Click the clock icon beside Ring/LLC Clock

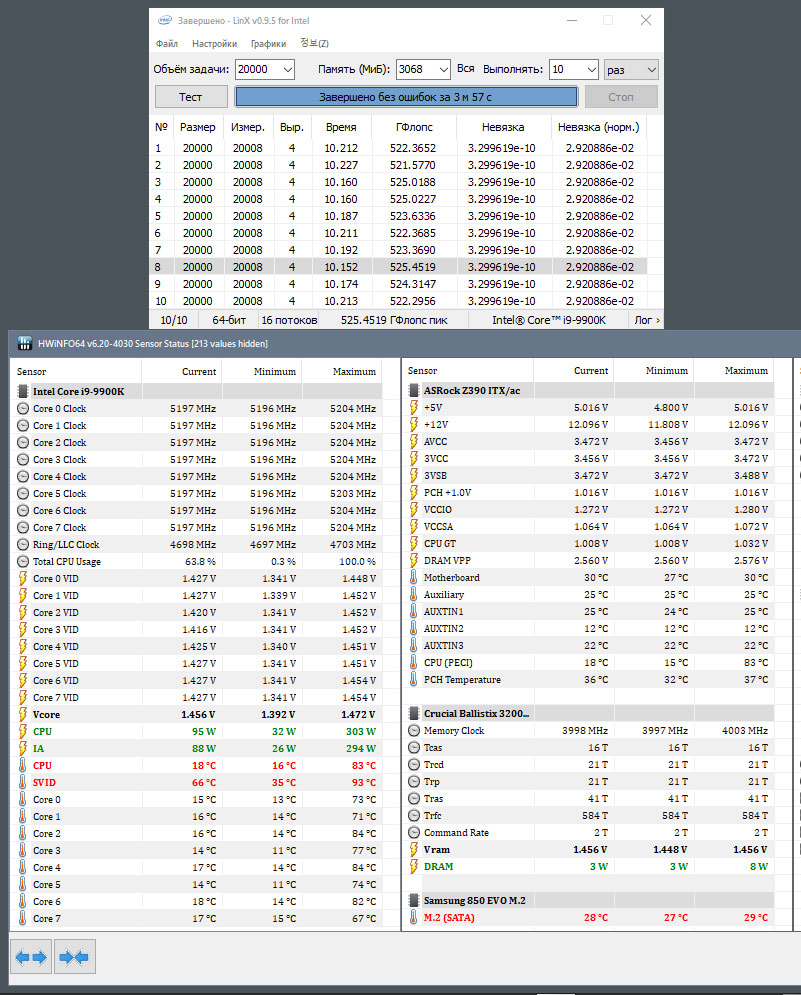click(x=23, y=544)
